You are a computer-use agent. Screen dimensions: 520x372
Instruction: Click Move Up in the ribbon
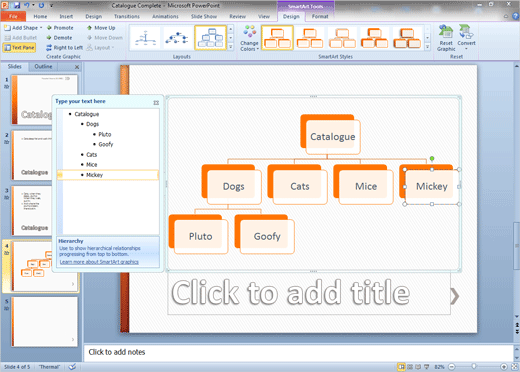click(101, 28)
